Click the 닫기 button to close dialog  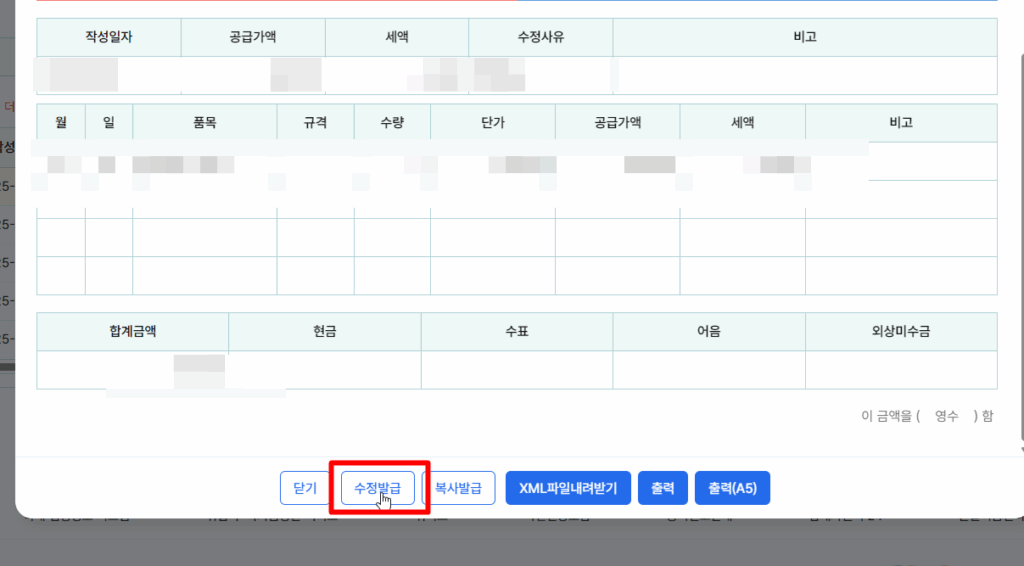pos(305,489)
